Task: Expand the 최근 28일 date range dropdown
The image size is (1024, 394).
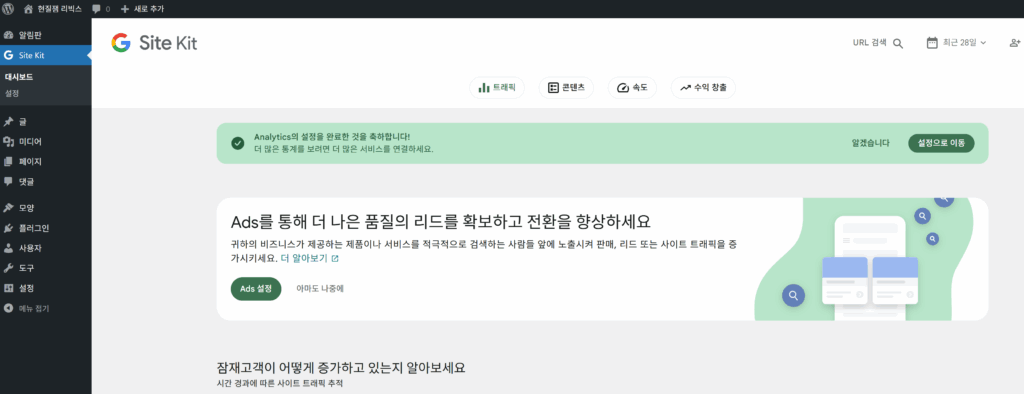Action: (957, 42)
